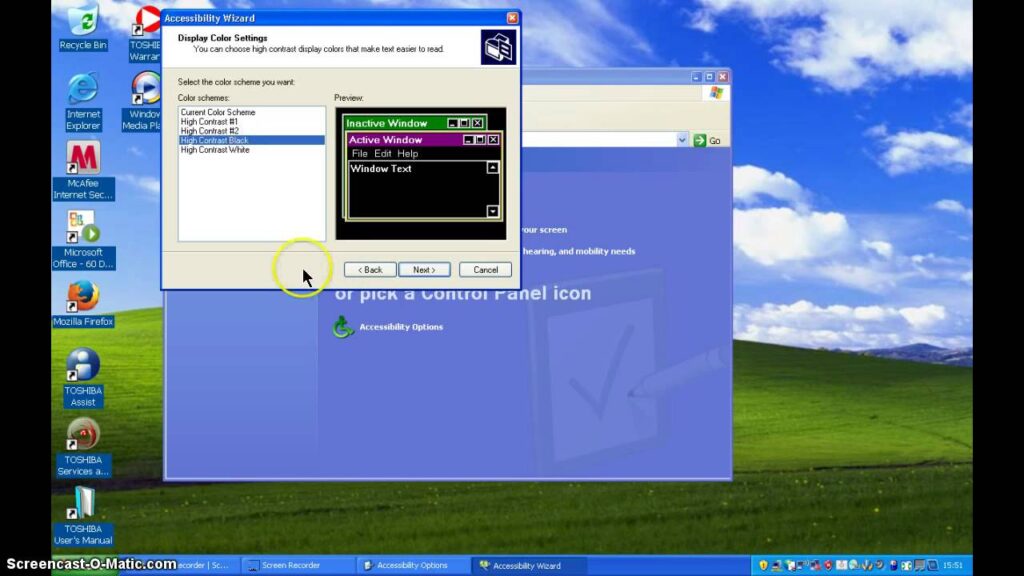The width and height of the screenshot is (1024, 576).
Task: Select High Contrast Black scheme
Action: pos(251,140)
